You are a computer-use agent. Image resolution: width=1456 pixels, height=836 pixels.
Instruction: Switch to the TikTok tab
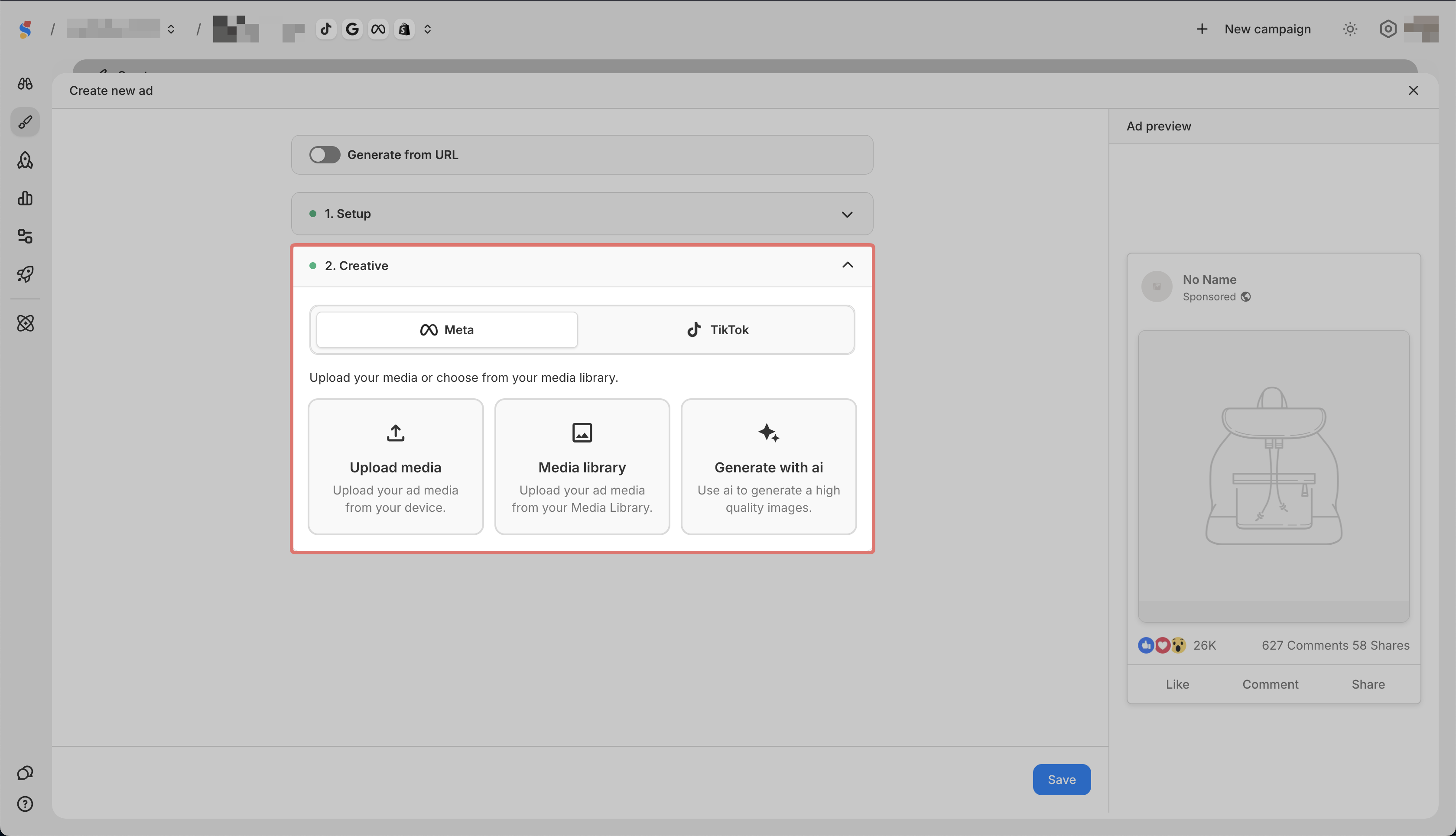pos(717,330)
